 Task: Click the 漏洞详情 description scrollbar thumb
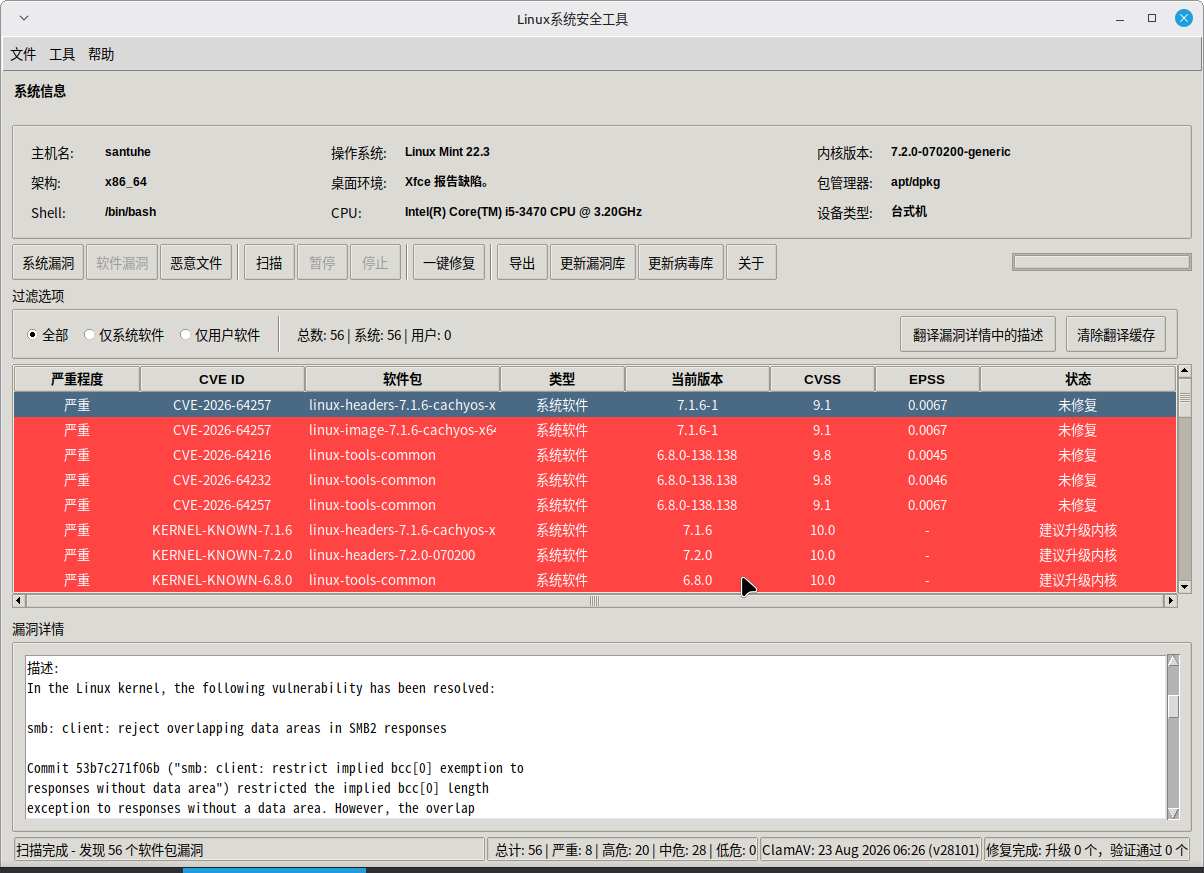(1173, 706)
